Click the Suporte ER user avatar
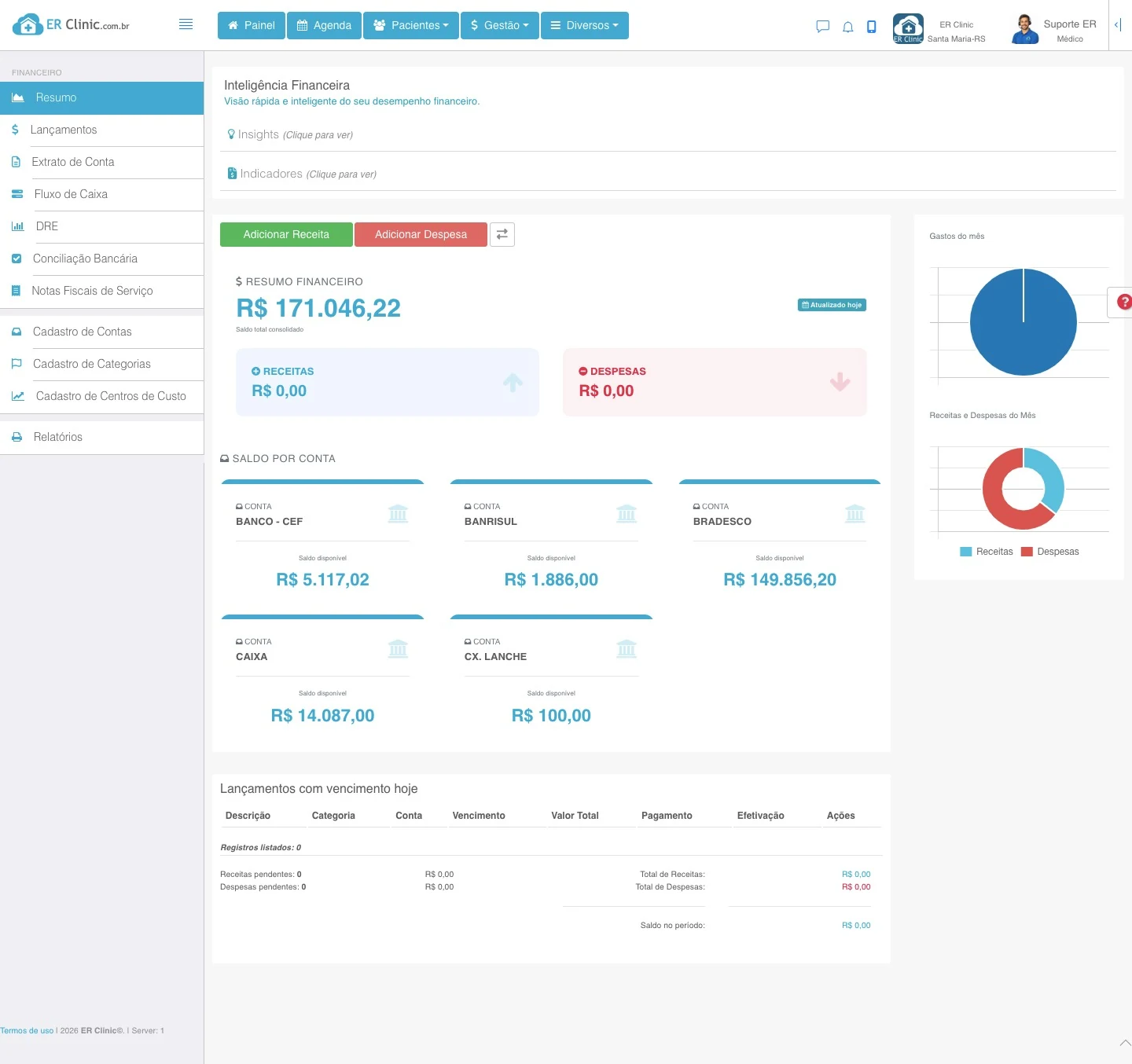The width and height of the screenshot is (1132, 1064). coord(1025,29)
